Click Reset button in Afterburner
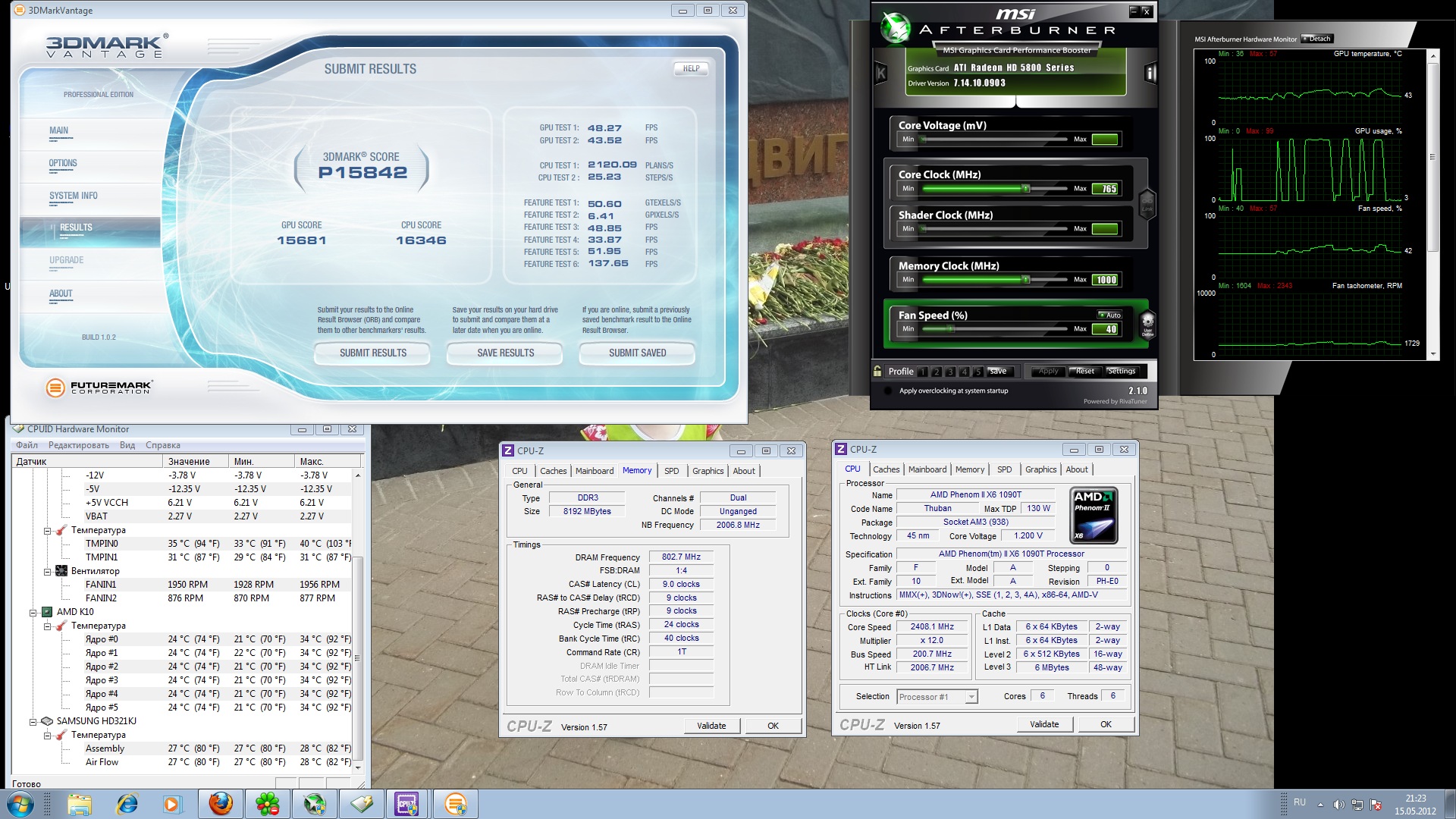 pos(1084,372)
